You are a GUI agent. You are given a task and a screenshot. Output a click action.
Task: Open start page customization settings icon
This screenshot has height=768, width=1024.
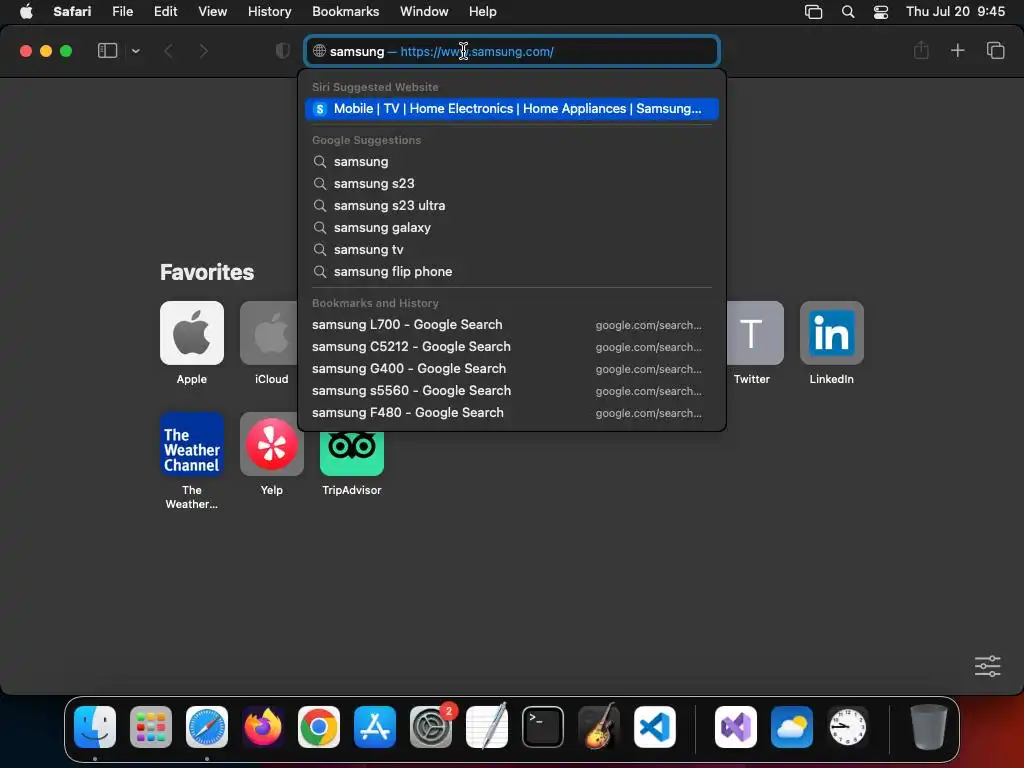(987, 666)
